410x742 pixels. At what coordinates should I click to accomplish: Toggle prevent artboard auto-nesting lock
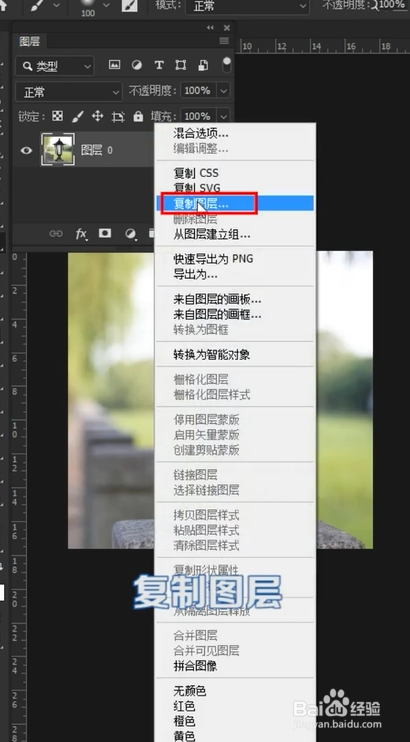[x=117, y=116]
